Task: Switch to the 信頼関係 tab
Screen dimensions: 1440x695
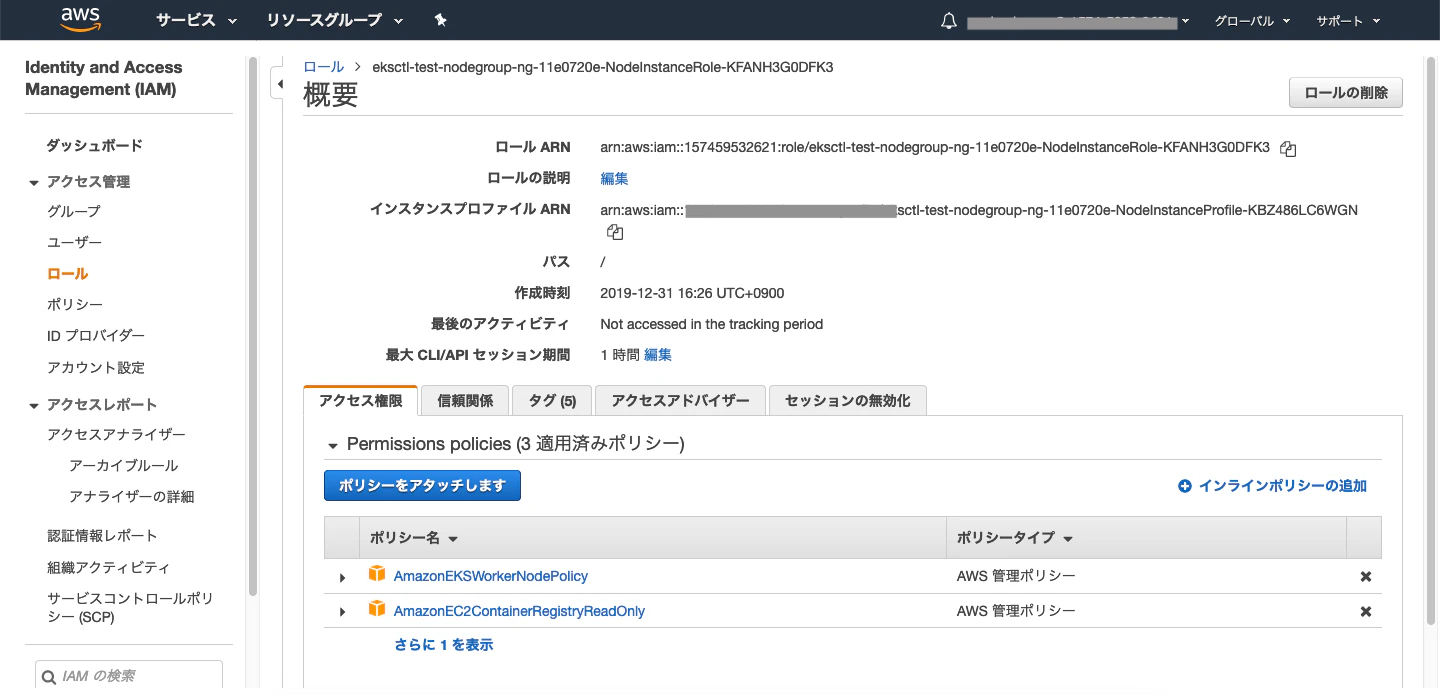Action: (463, 400)
